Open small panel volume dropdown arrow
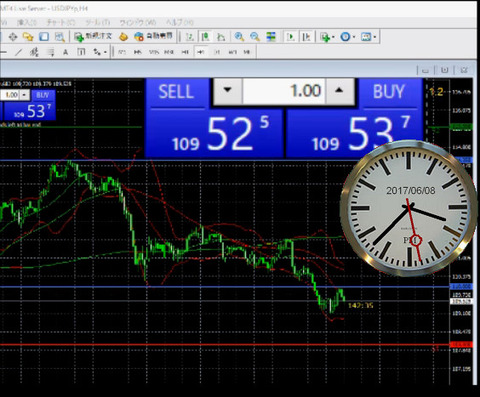This screenshot has width=480, height=397. pyautogui.click(x=24, y=95)
